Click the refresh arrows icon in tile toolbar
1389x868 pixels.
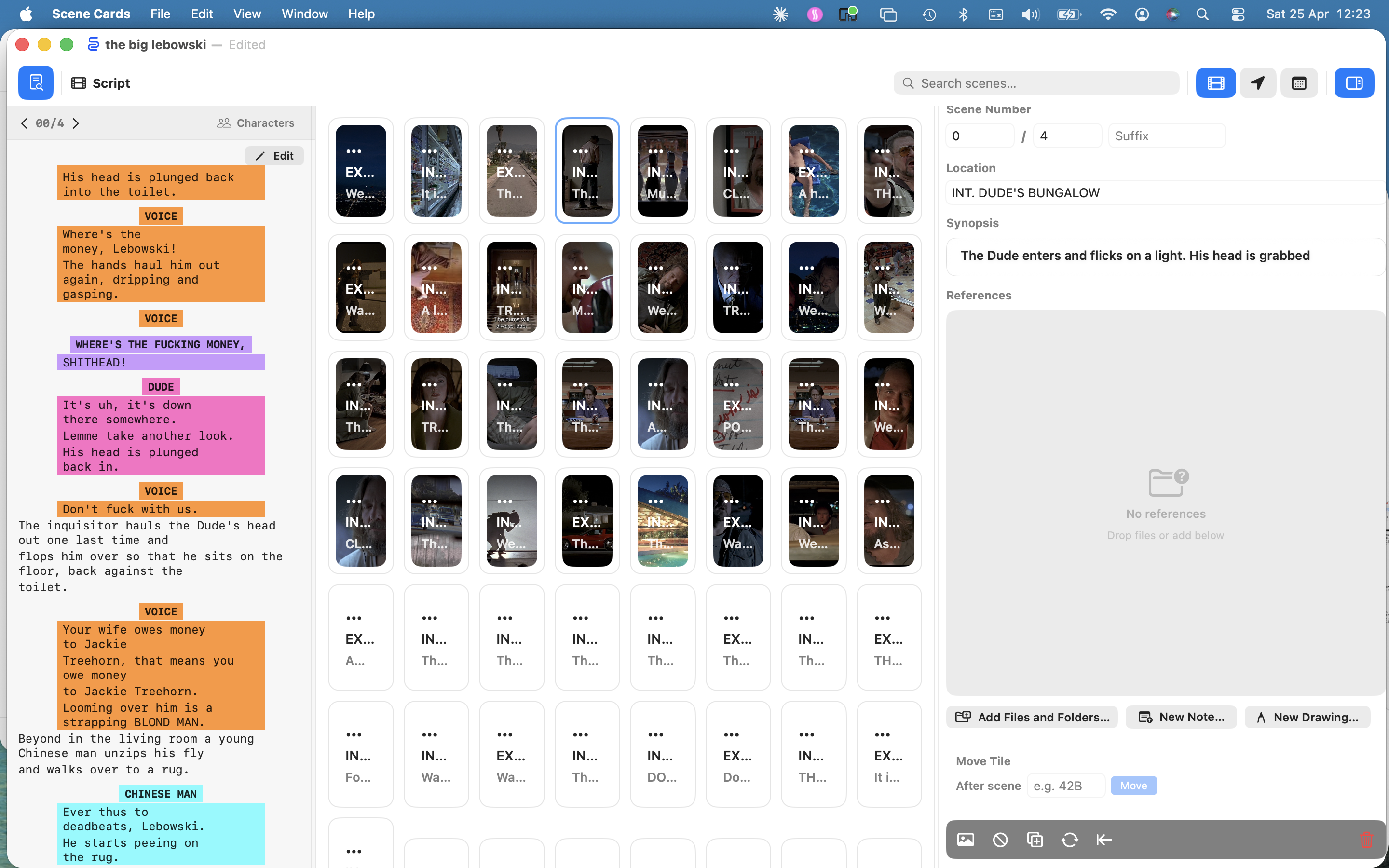point(1069,840)
